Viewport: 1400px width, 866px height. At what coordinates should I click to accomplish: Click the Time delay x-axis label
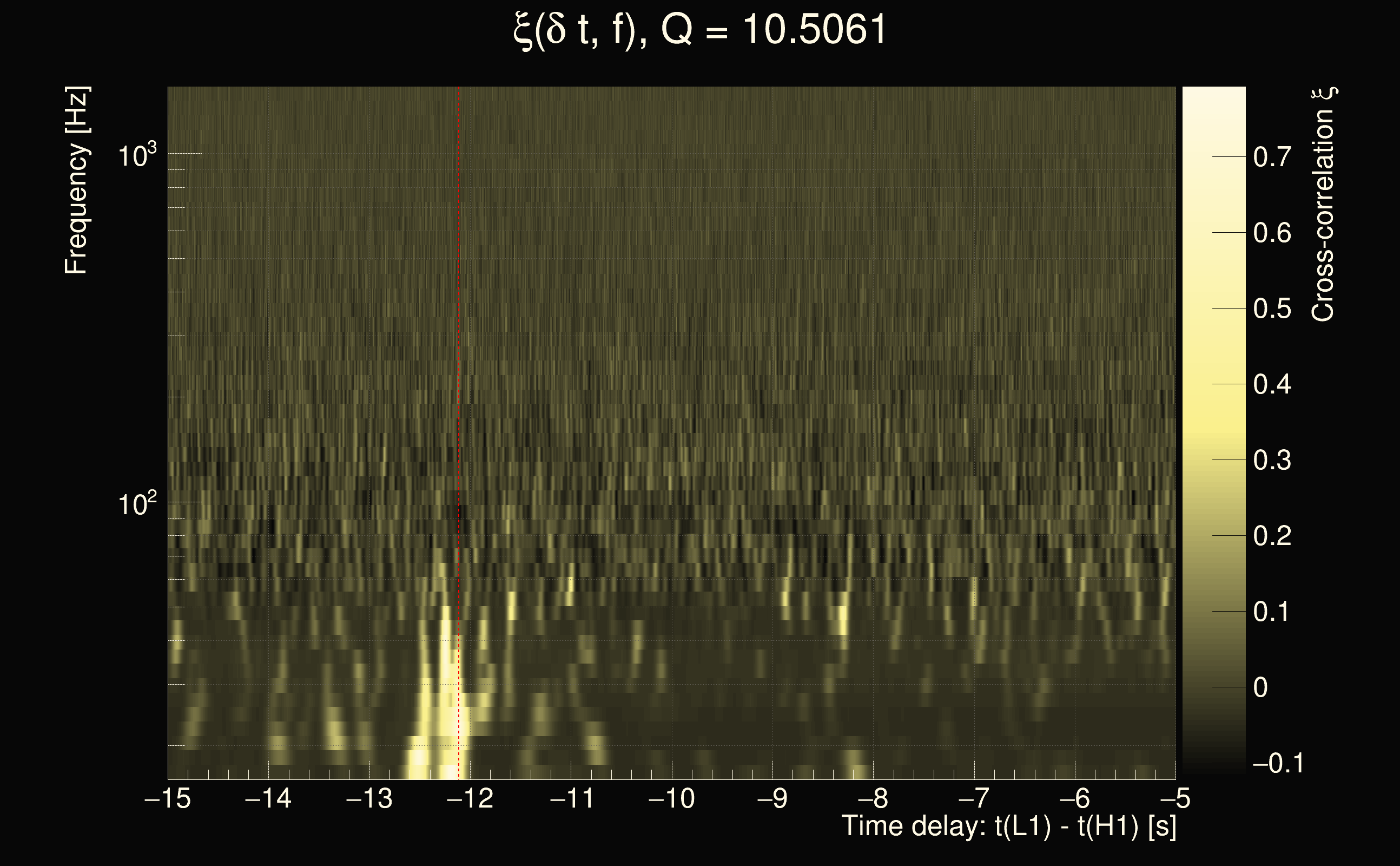click(1008, 826)
